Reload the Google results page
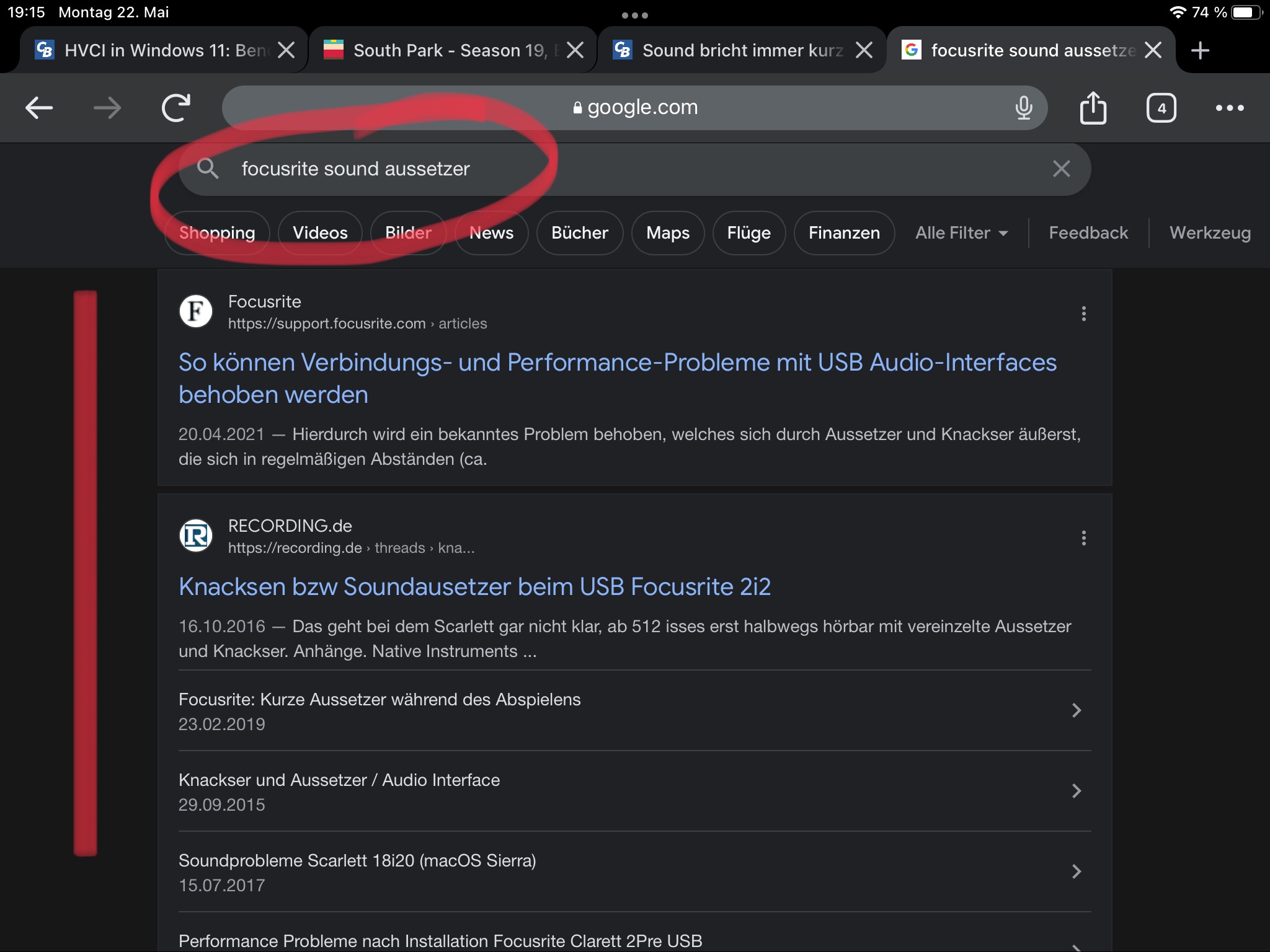The height and width of the screenshot is (952, 1270). (x=176, y=108)
